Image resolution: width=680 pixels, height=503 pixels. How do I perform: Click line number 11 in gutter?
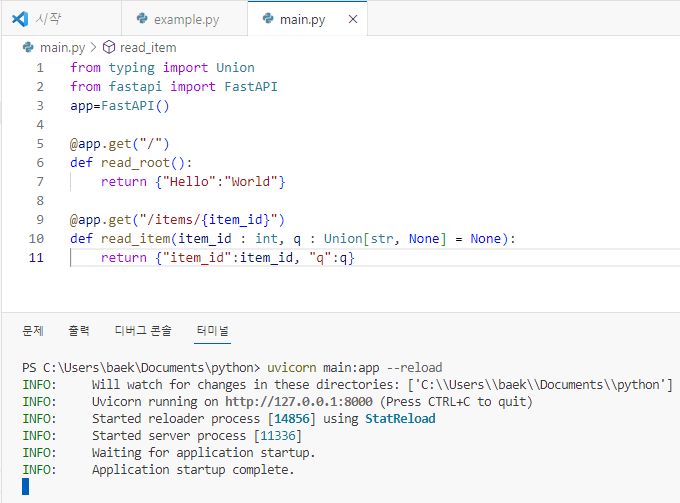pyautogui.click(x=36, y=258)
